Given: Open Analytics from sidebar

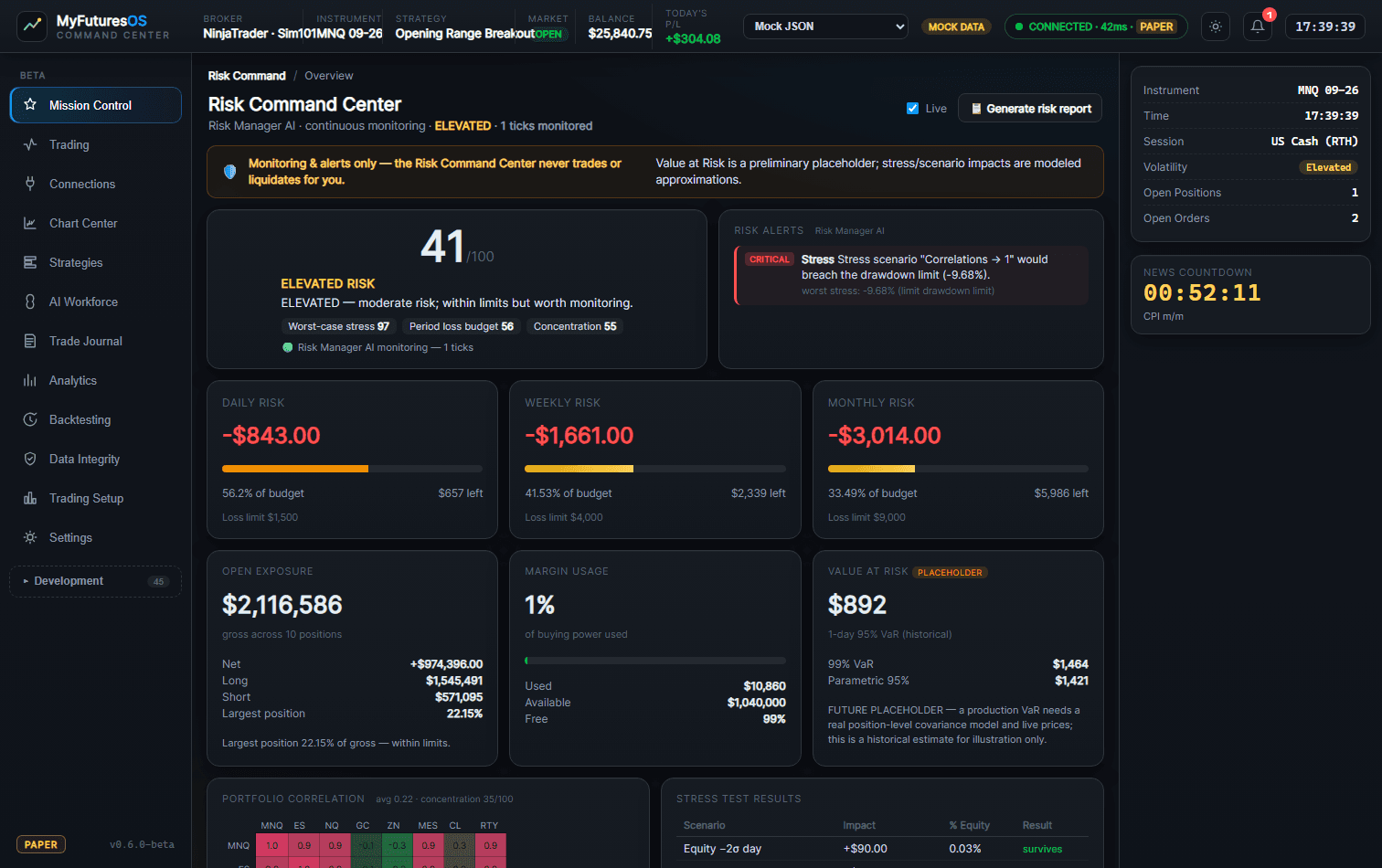Looking at the screenshot, I should click(x=96, y=380).
